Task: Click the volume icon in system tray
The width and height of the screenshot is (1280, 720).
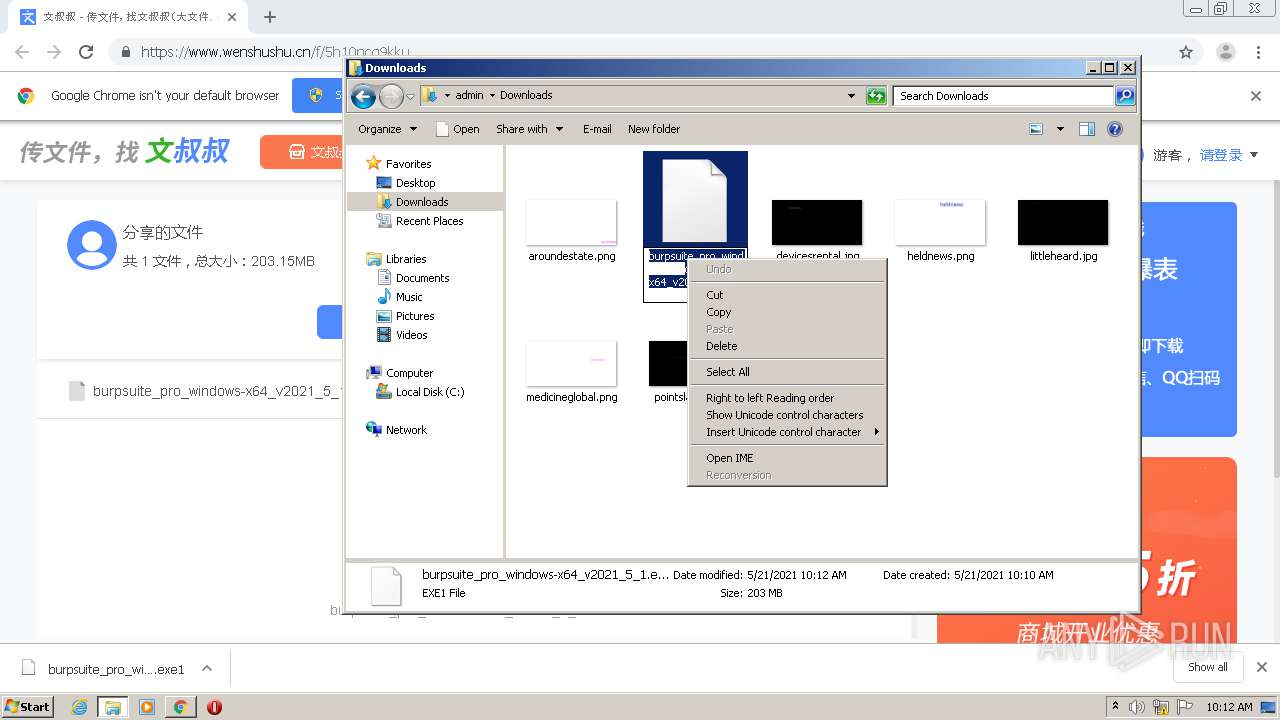Action: pyautogui.click(x=1137, y=707)
